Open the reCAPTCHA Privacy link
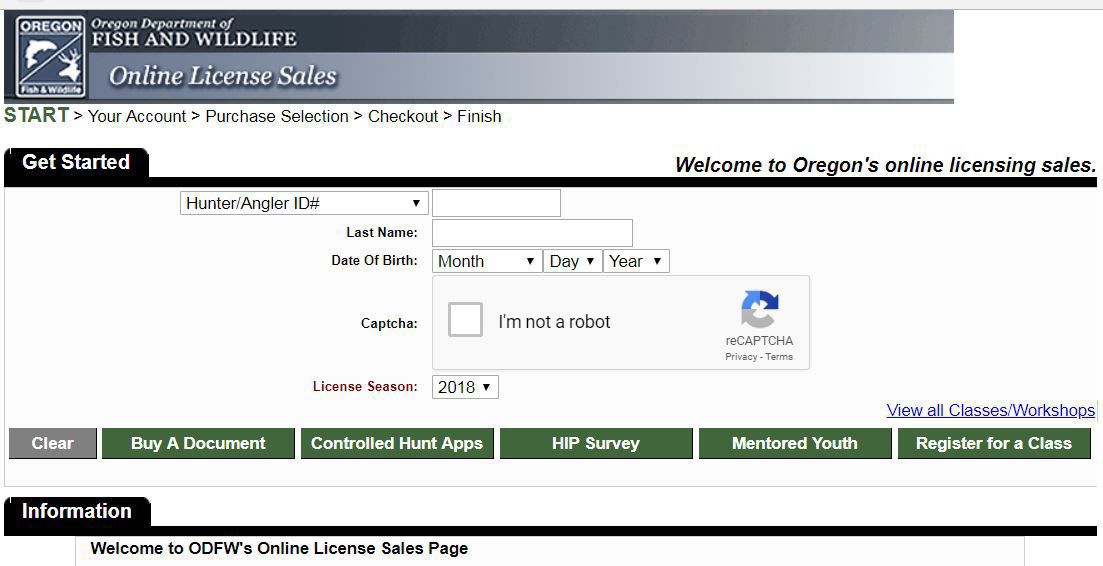1103x566 pixels. (741, 357)
